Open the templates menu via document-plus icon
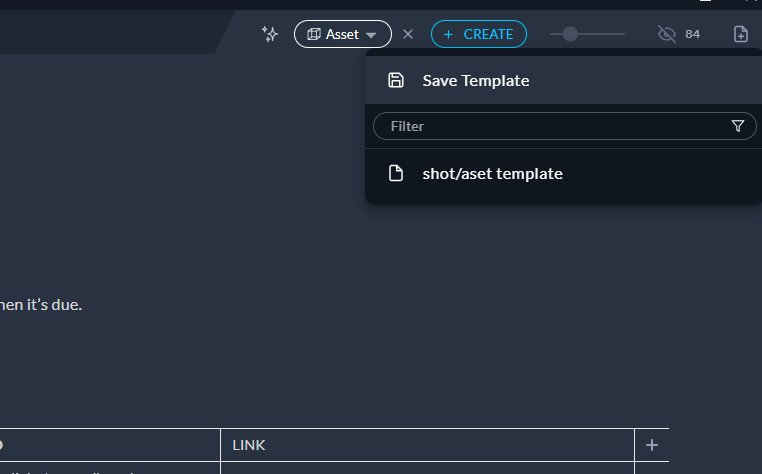This screenshot has width=762, height=474. (x=740, y=34)
